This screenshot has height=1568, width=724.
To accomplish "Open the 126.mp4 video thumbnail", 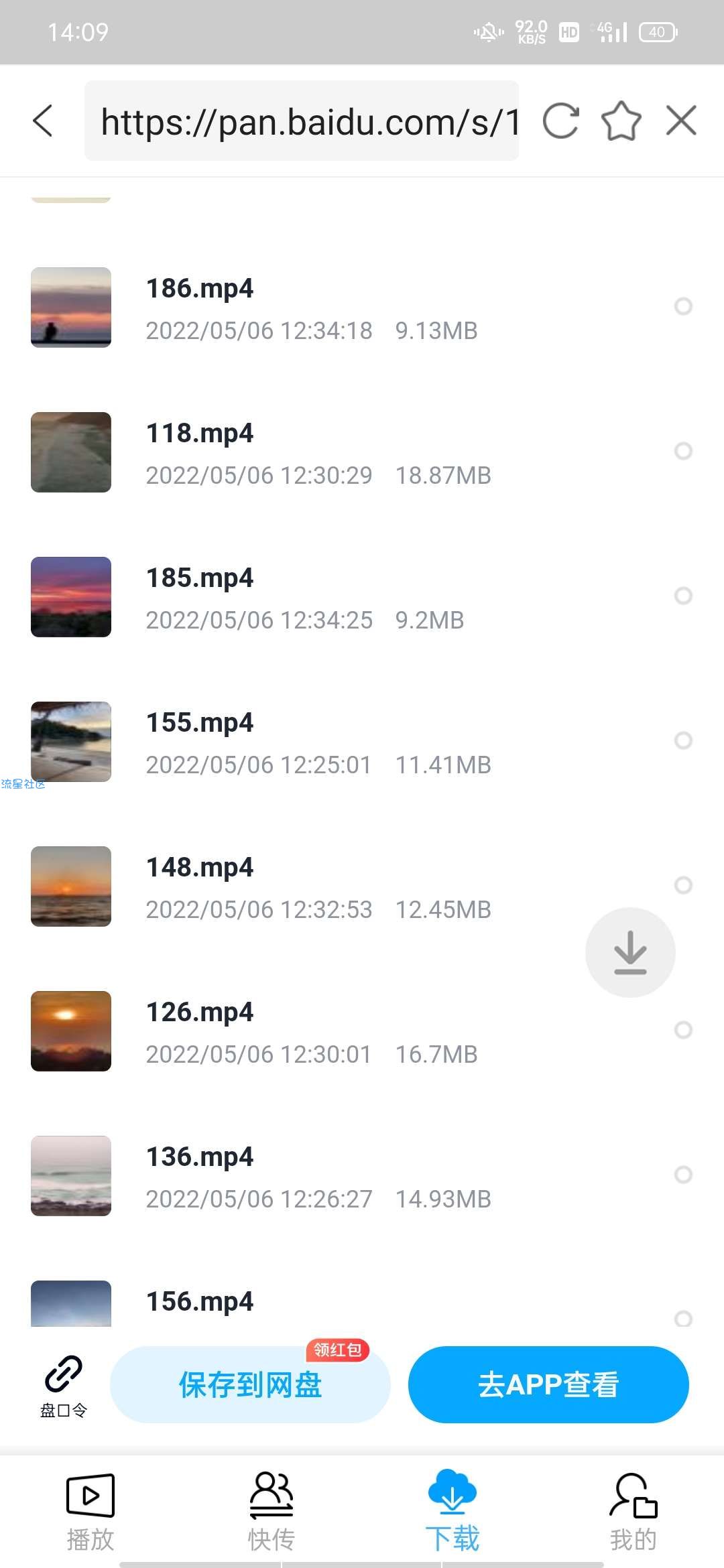I will 71,1031.
